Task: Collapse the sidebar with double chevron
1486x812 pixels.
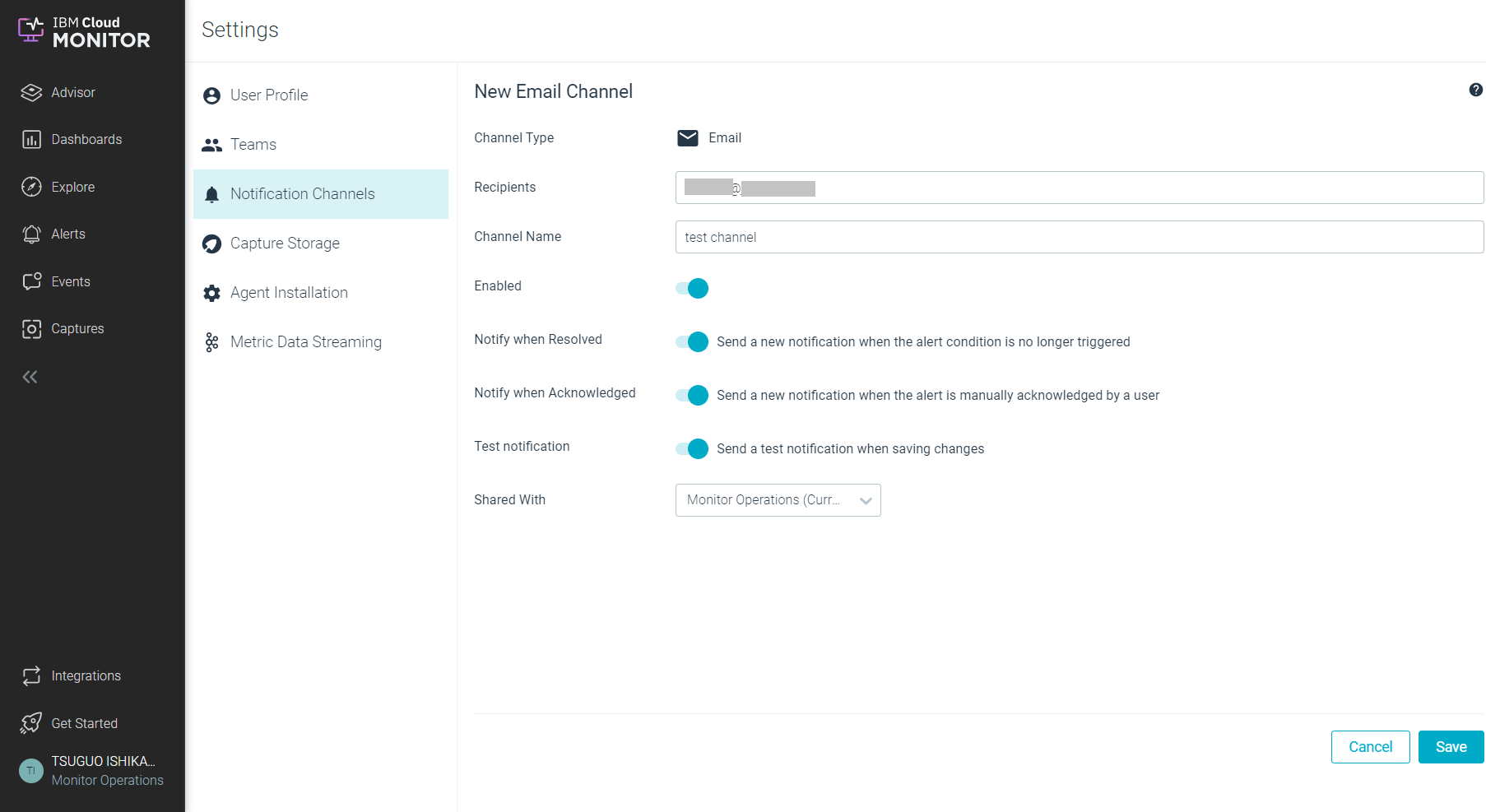Action: click(x=30, y=377)
